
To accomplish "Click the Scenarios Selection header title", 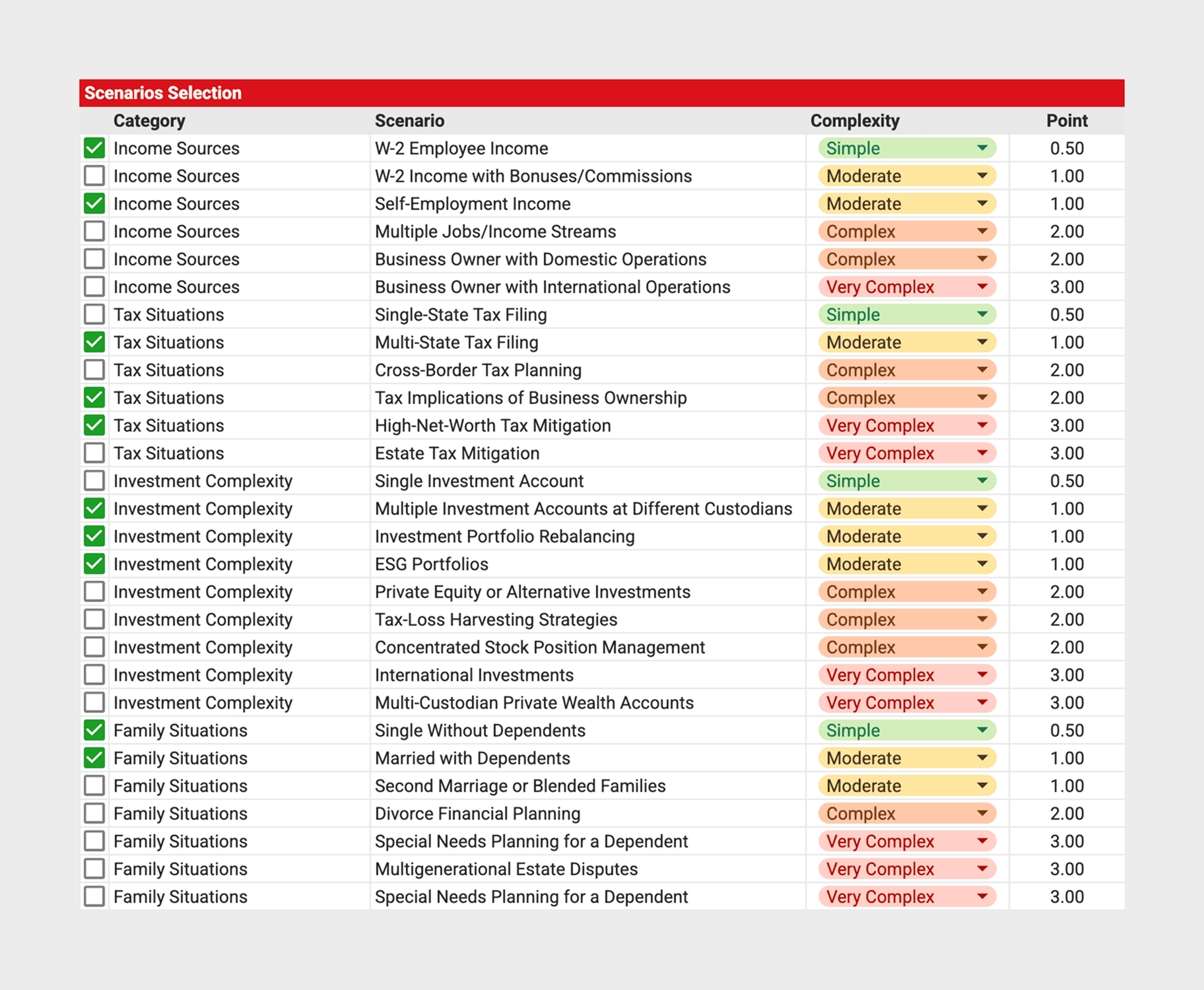I will 163,93.
